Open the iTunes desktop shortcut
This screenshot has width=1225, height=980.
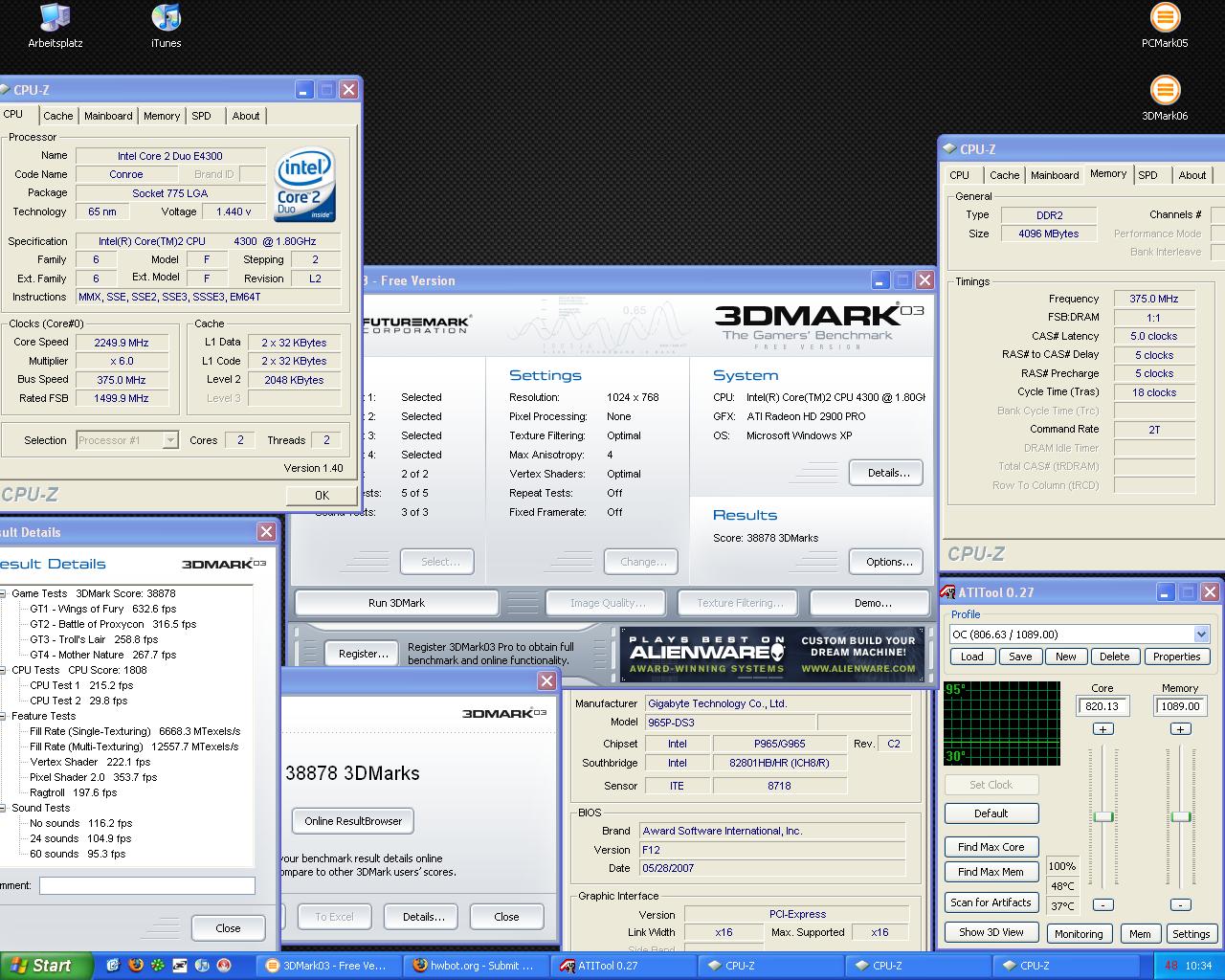click(166, 26)
